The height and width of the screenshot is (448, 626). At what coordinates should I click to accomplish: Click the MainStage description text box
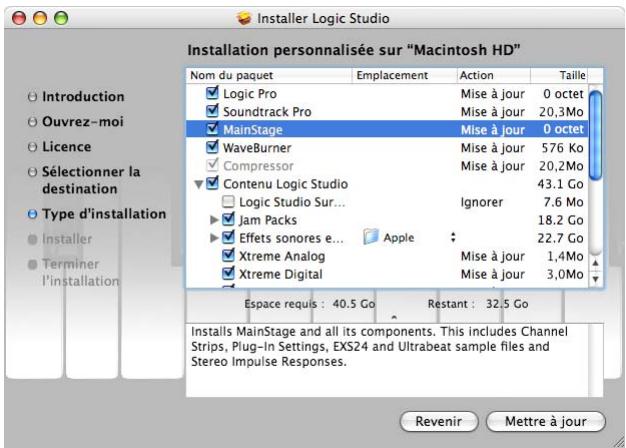(394, 360)
